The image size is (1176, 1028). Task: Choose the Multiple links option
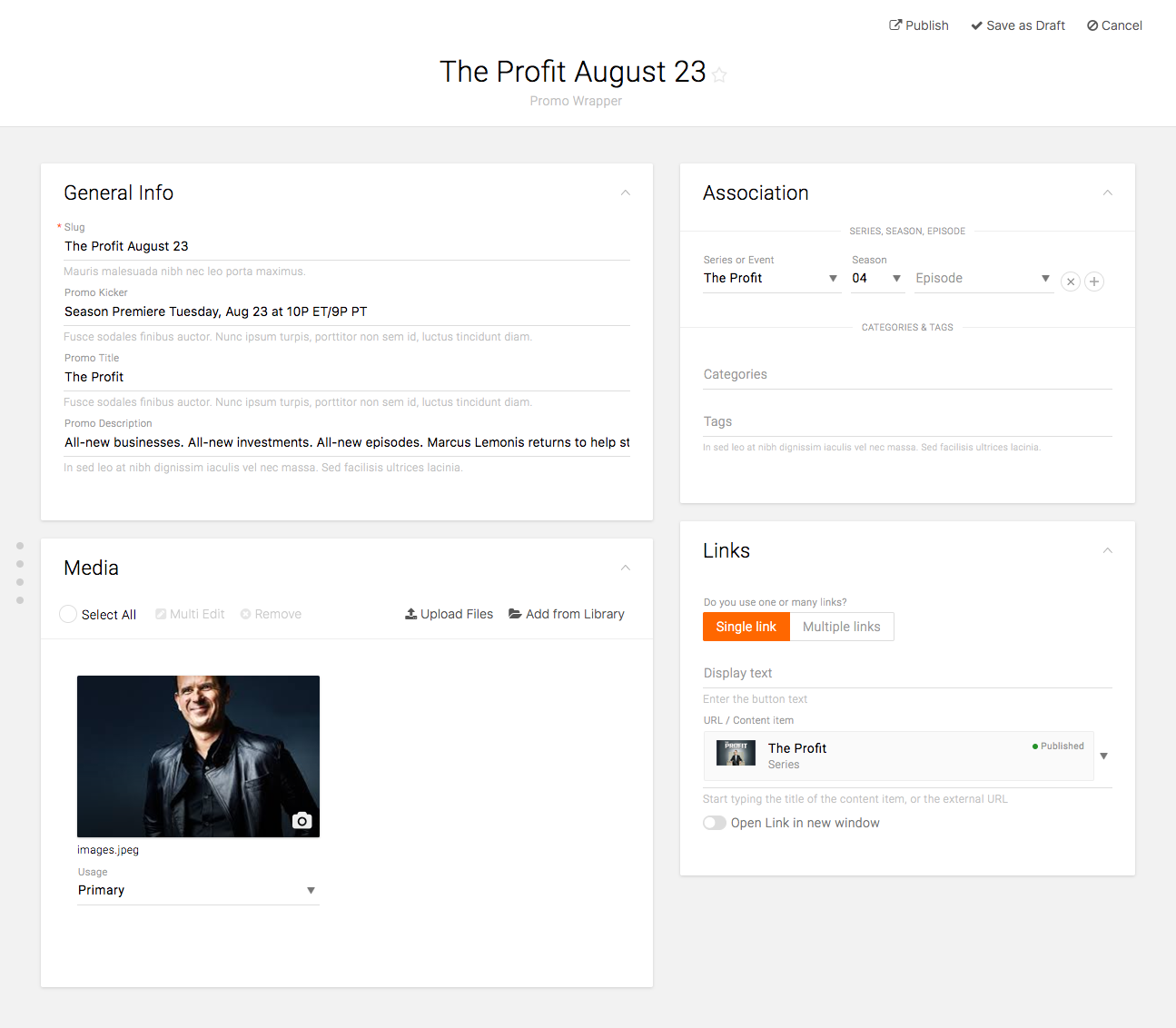click(x=841, y=627)
